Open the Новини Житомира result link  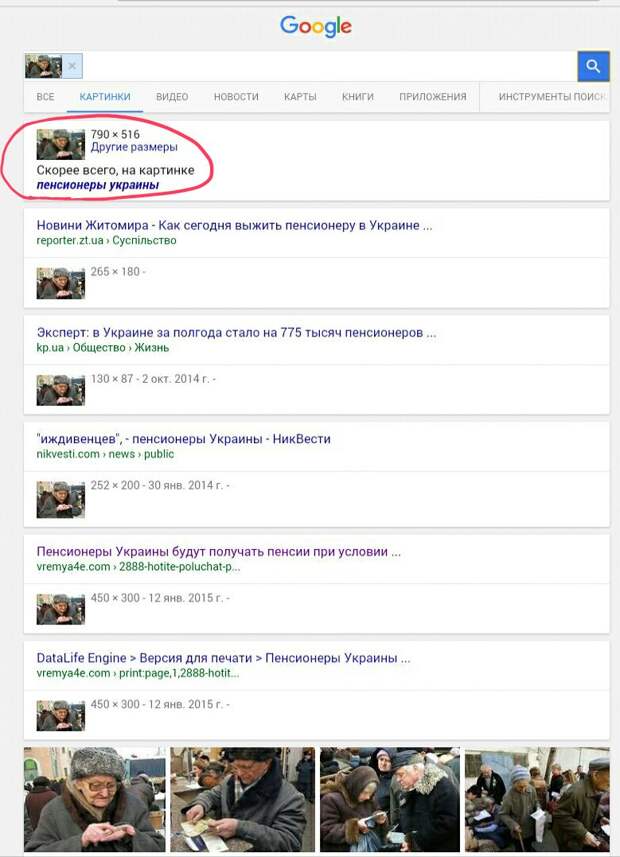(x=235, y=225)
